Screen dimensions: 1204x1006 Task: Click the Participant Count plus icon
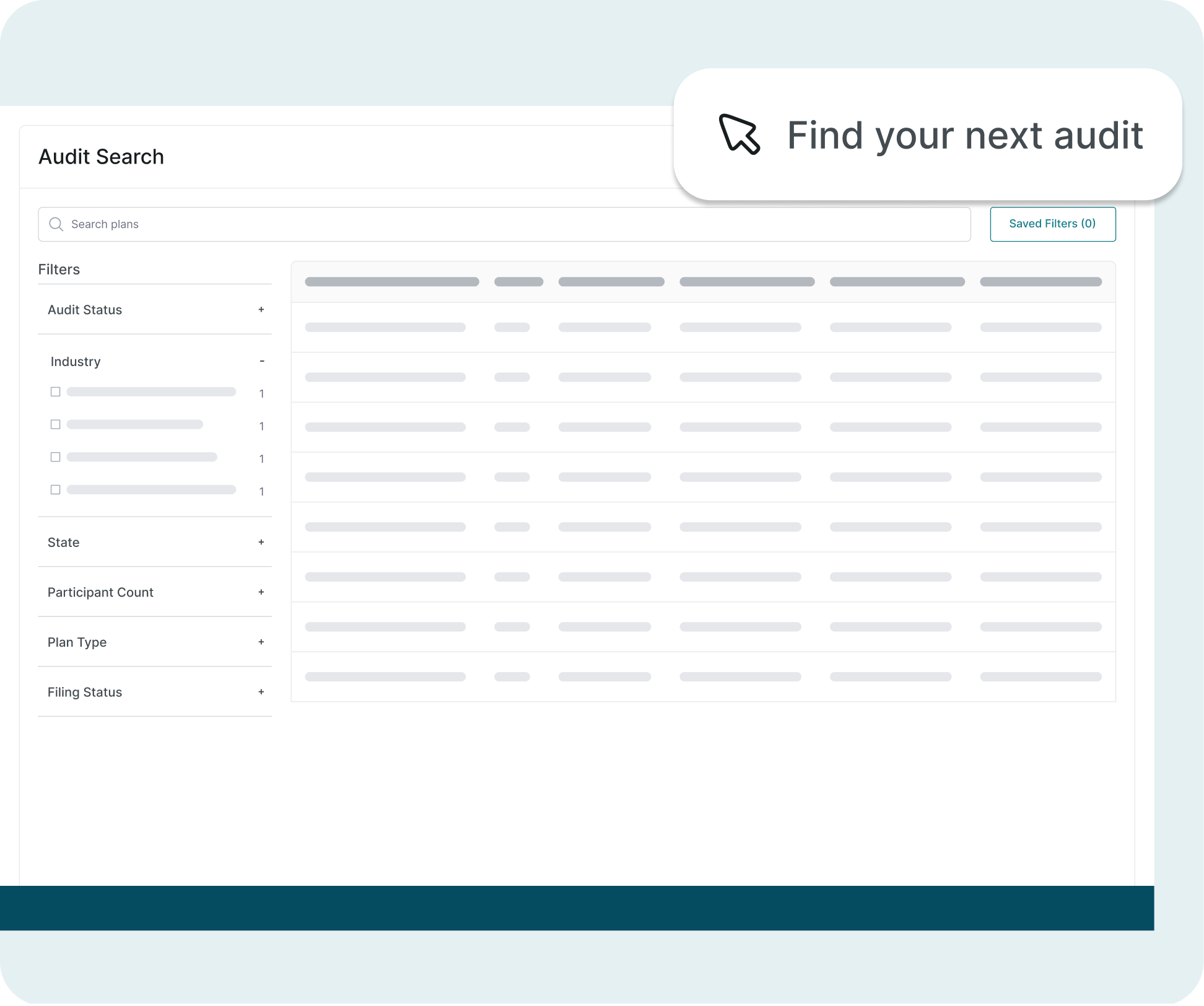[x=261, y=592]
